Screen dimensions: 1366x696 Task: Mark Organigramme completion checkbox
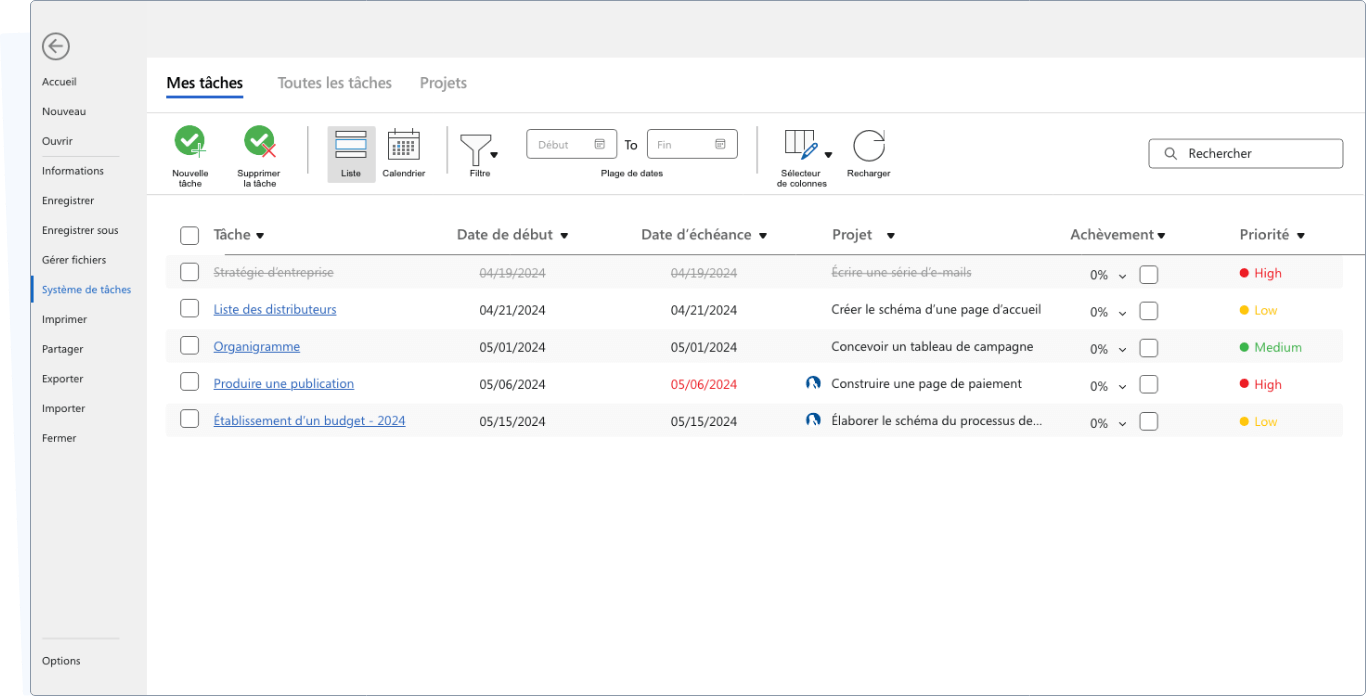coord(1149,348)
